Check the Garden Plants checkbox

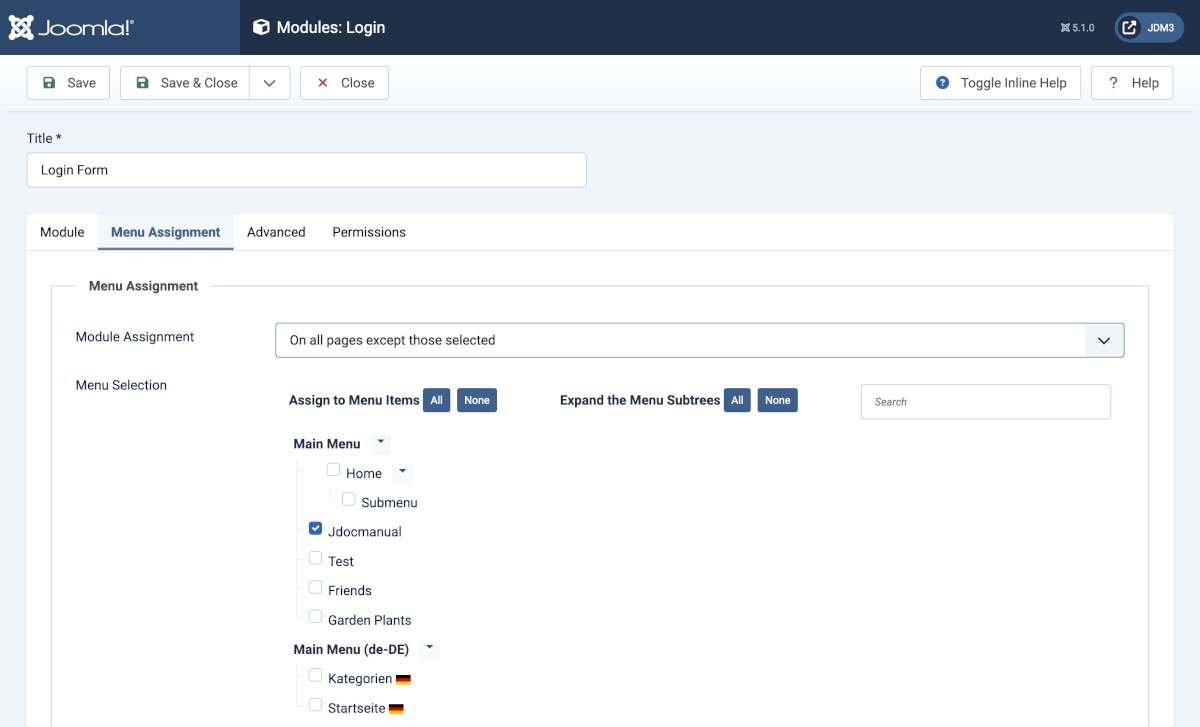tap(316, 616)
